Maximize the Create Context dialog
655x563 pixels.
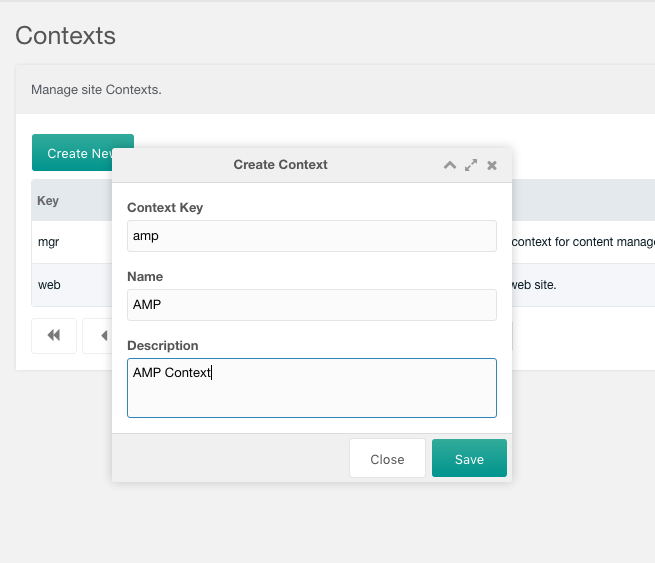[x=471, y=165]
